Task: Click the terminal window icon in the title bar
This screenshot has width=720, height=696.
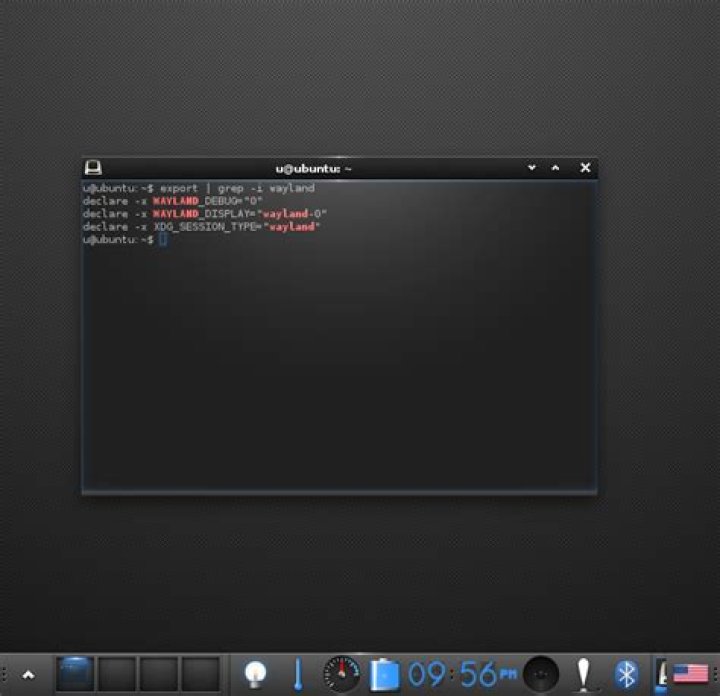Action: click(x=93, y=168)
